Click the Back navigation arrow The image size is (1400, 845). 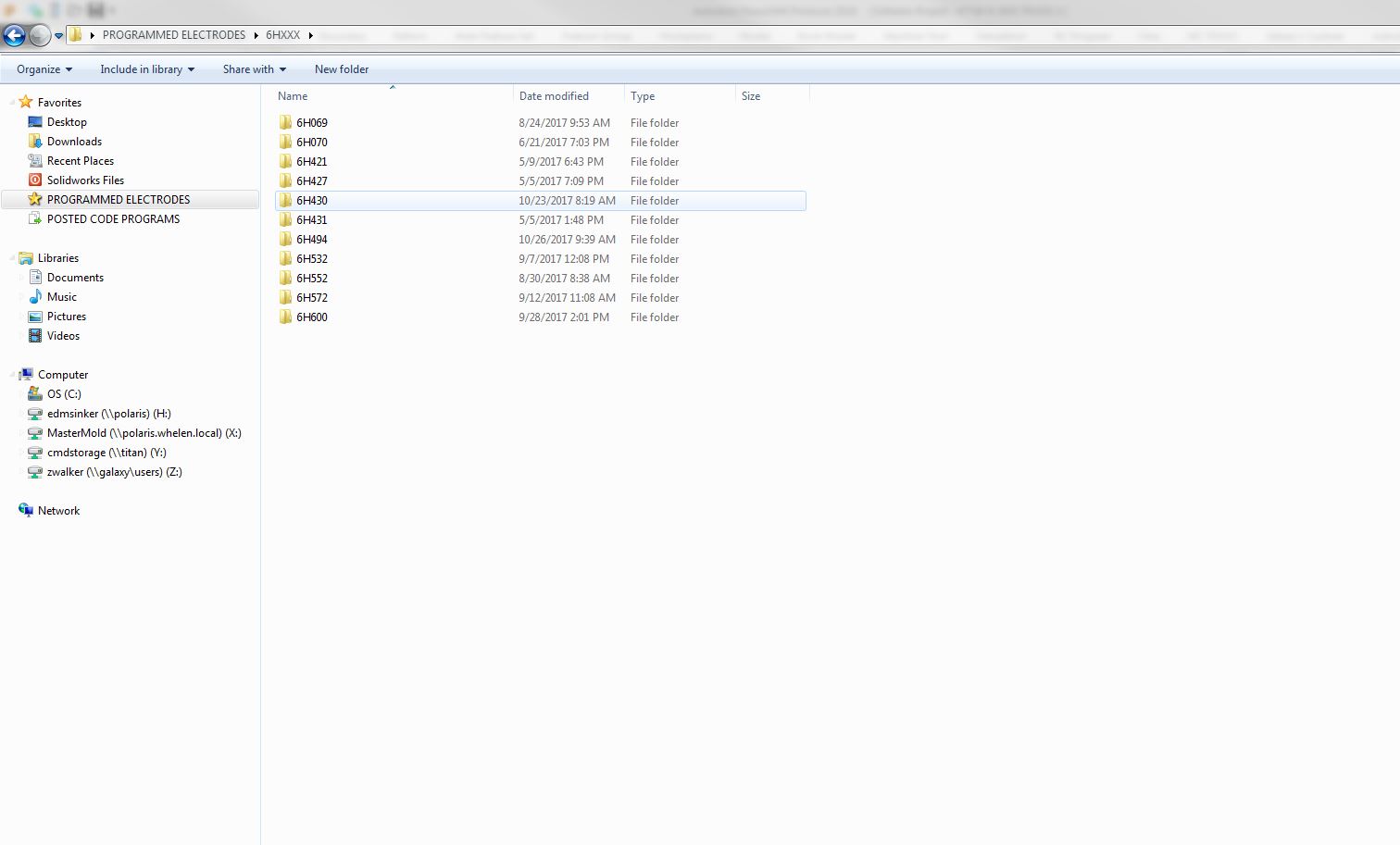pyautogui.click(x=14, y=34)
